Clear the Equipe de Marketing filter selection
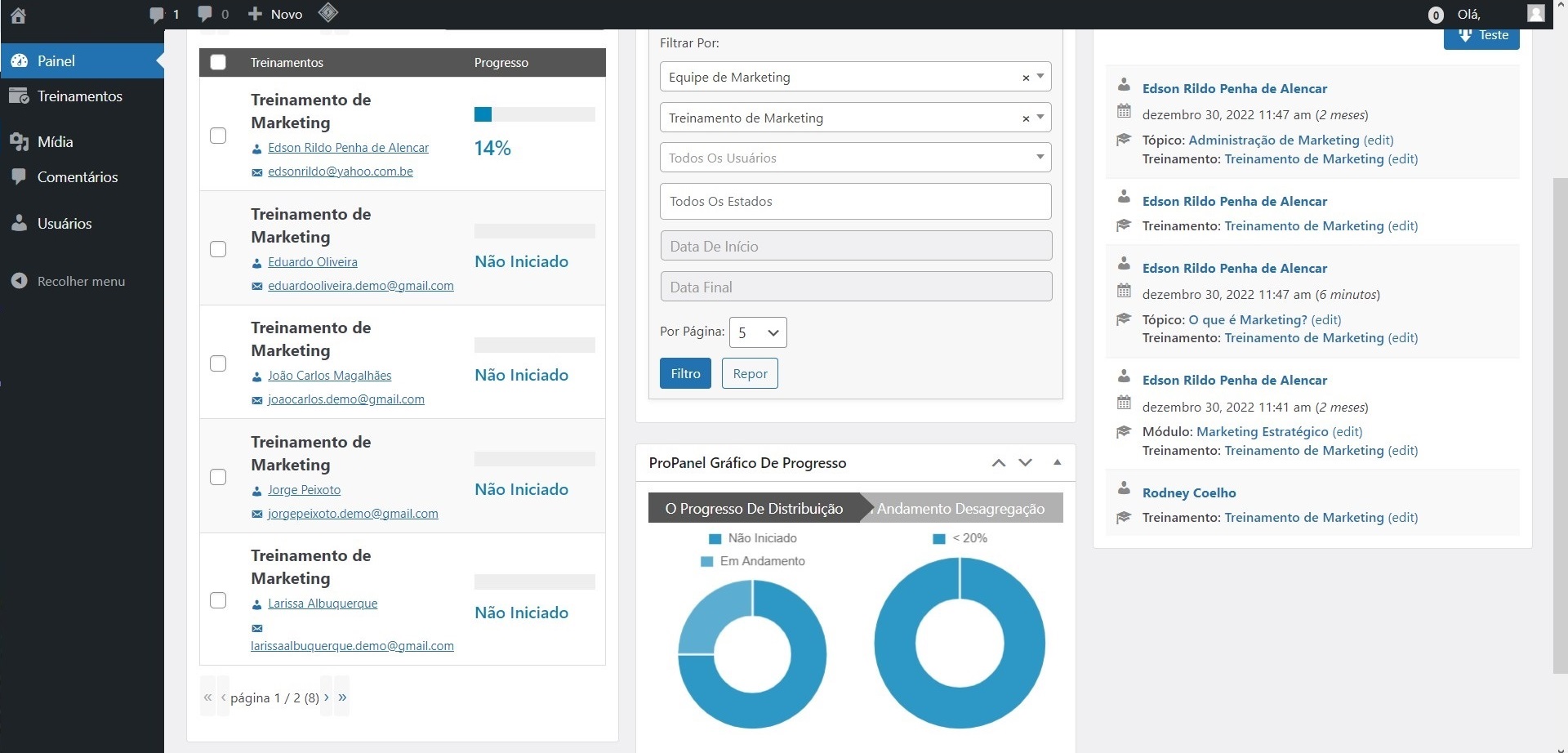The width and height of the screenshot is (1568, 753). [1026, 78]
